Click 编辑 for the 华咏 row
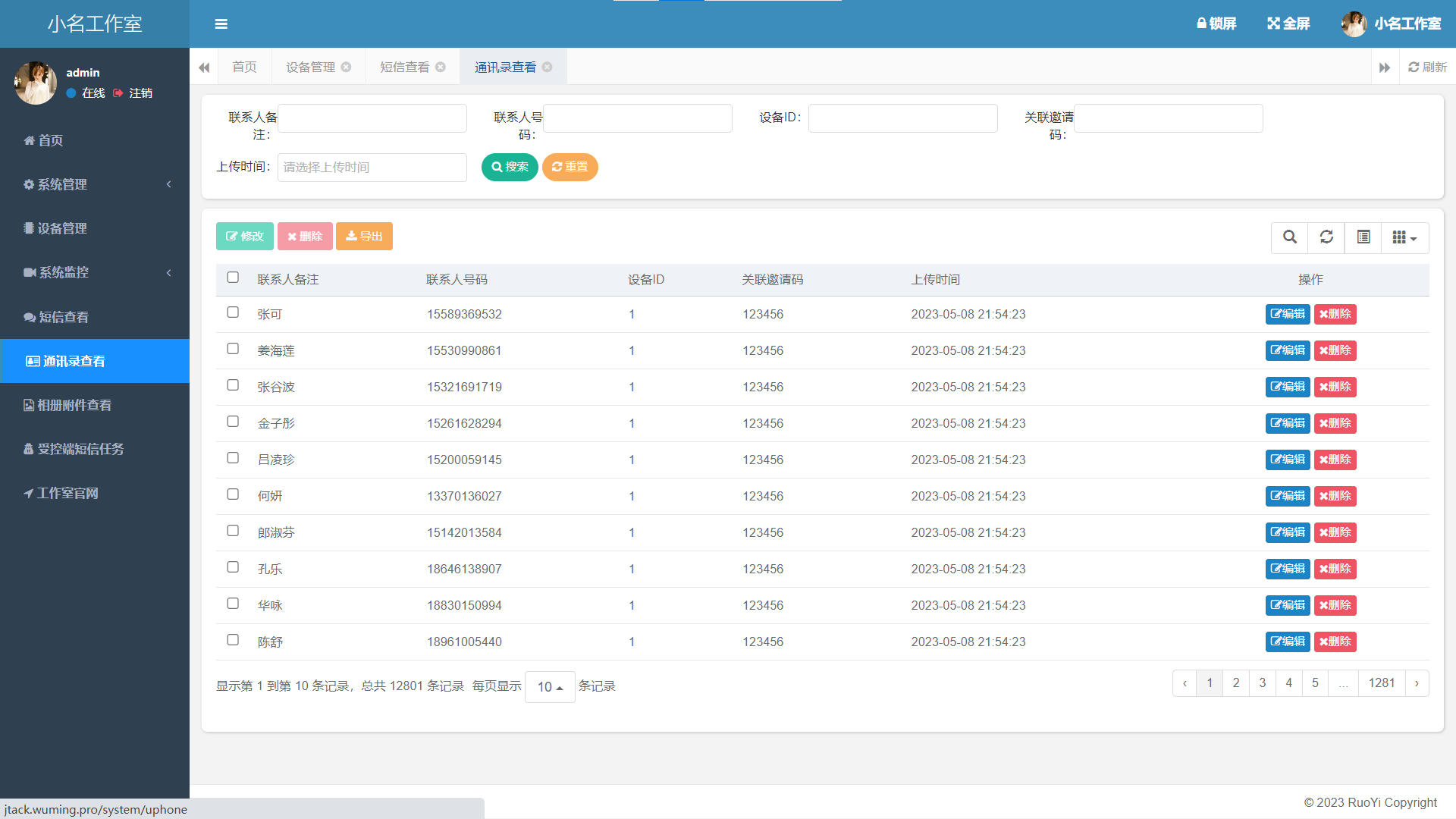The width and height of the screenshot is (1456, 819). [1288, 605]
